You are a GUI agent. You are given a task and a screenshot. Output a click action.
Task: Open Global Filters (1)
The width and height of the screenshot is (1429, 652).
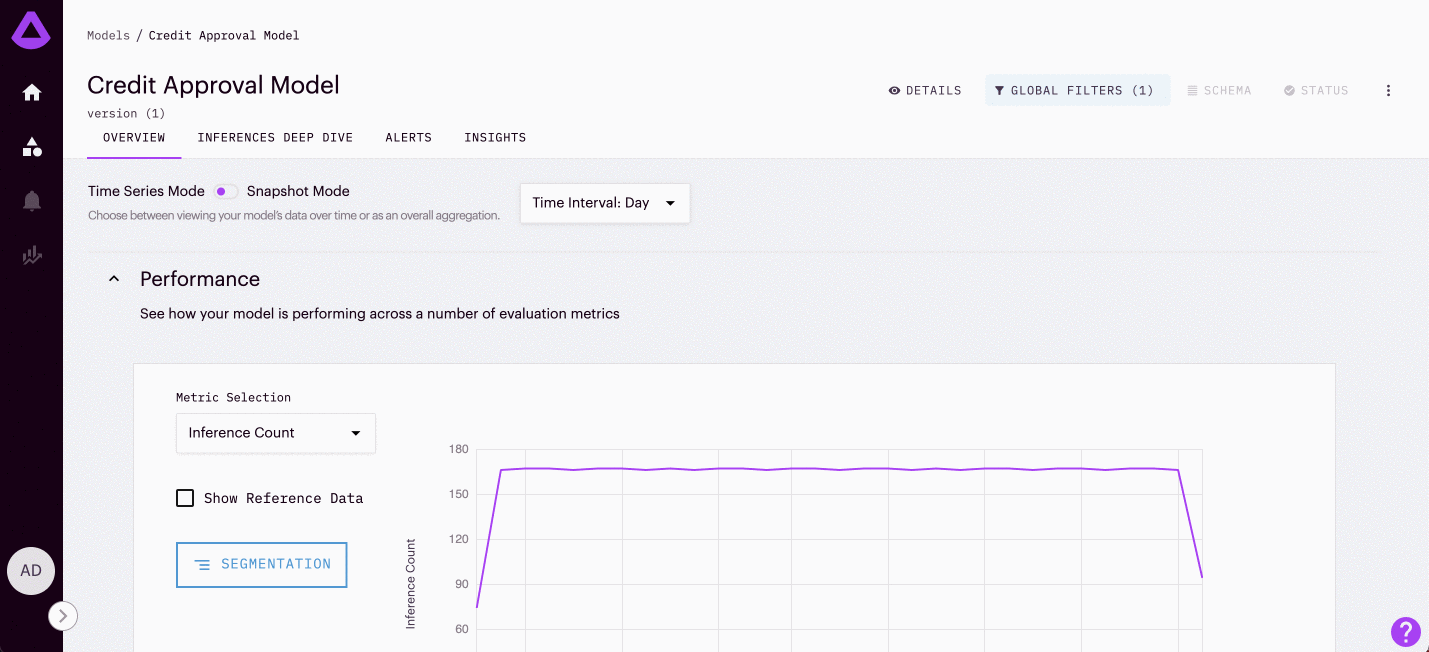click(x=1076, y=91)
